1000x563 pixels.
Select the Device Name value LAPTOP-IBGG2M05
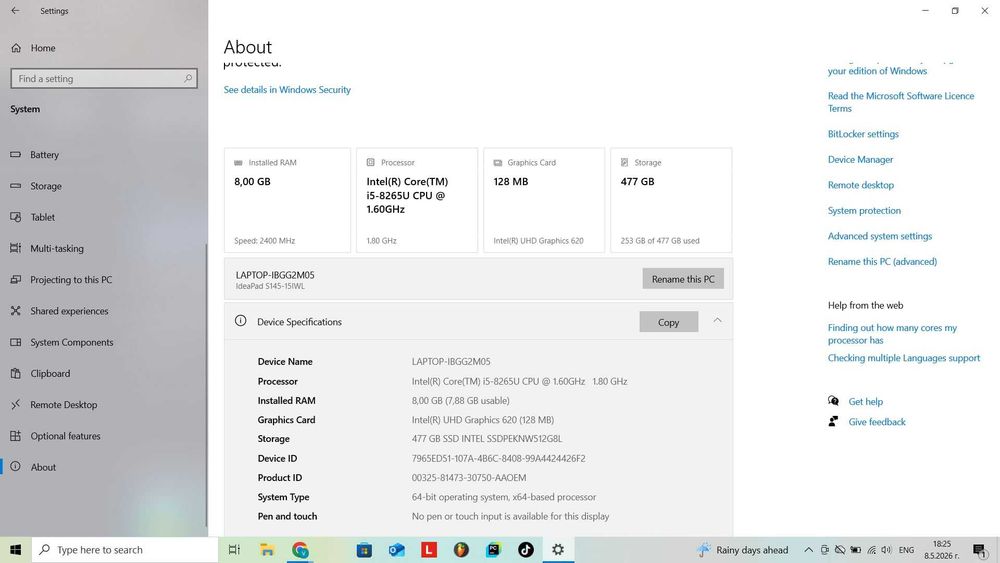pos(451,362)
